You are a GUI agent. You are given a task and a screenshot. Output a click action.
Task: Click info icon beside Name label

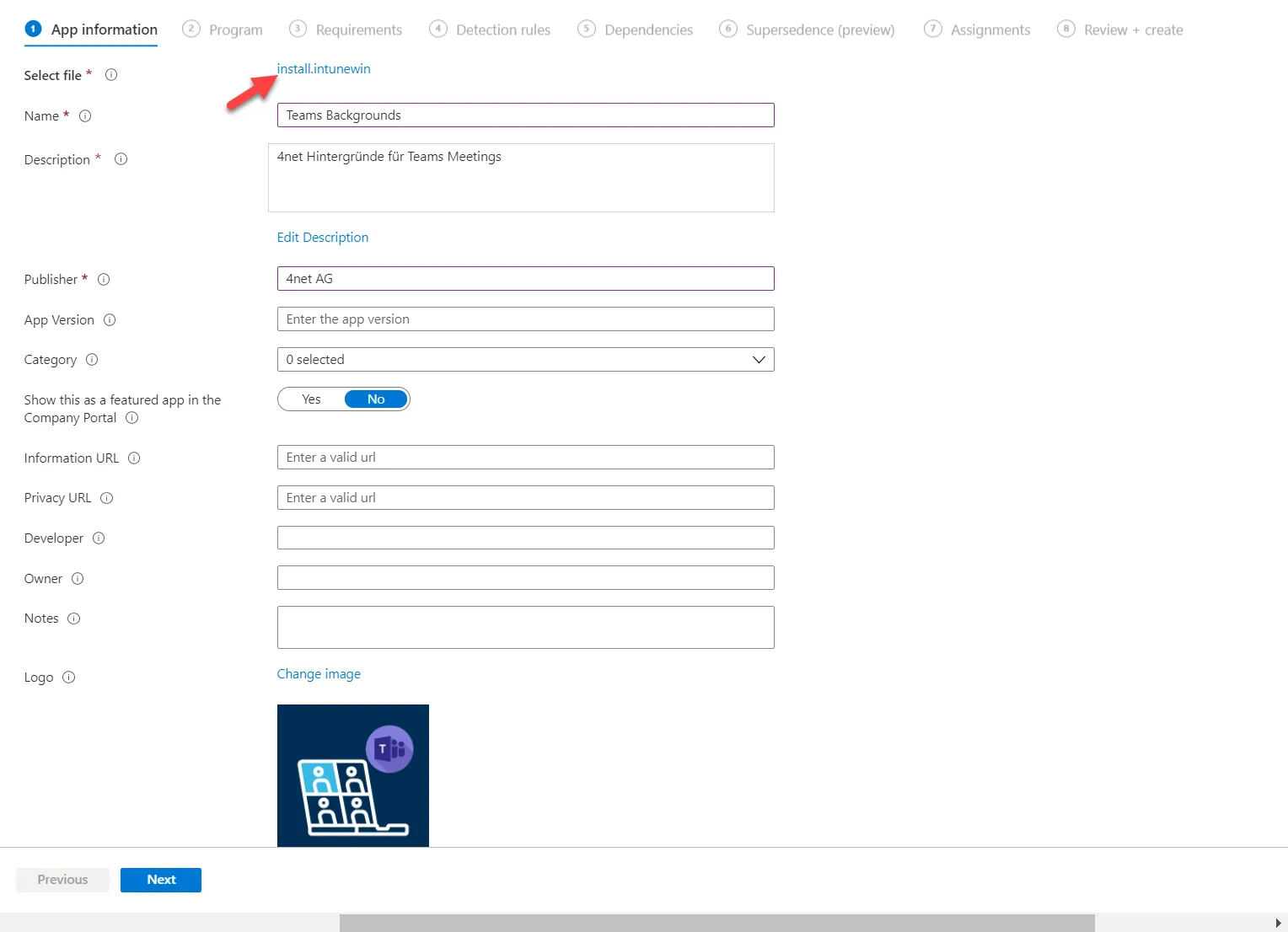(x=85, y=116)
